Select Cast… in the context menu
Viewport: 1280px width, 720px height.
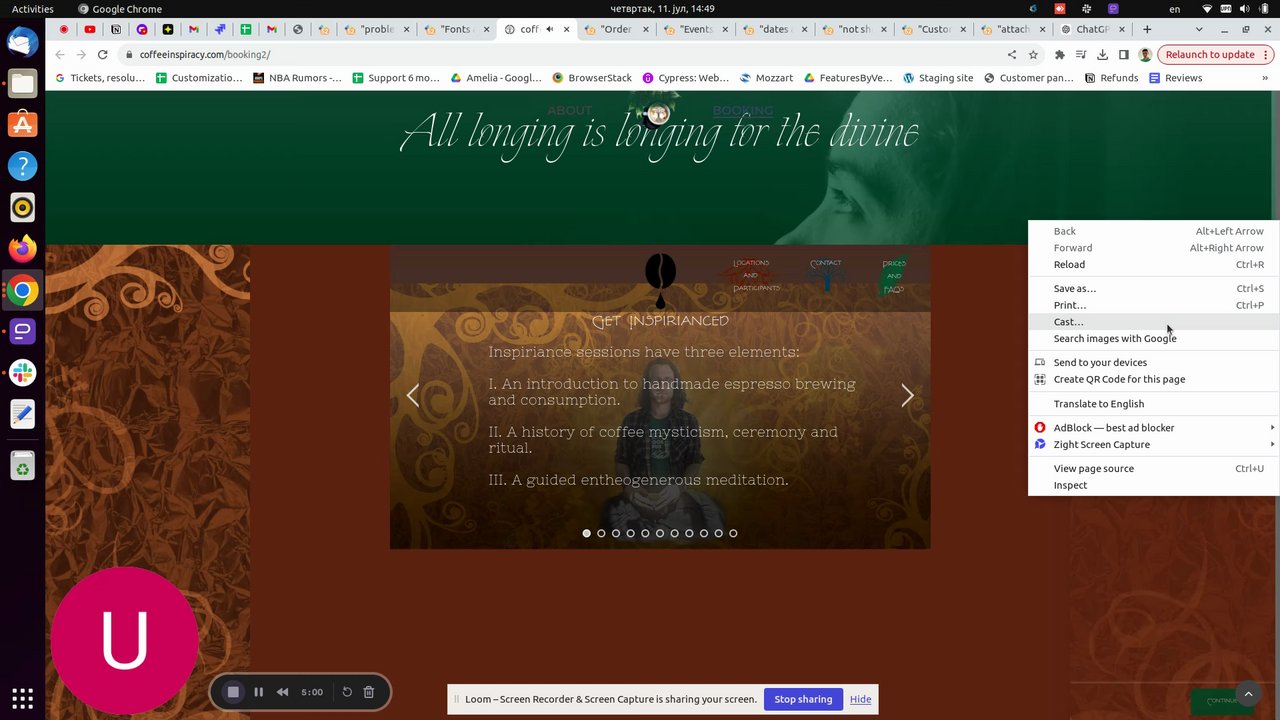[x=1154, y=322]
